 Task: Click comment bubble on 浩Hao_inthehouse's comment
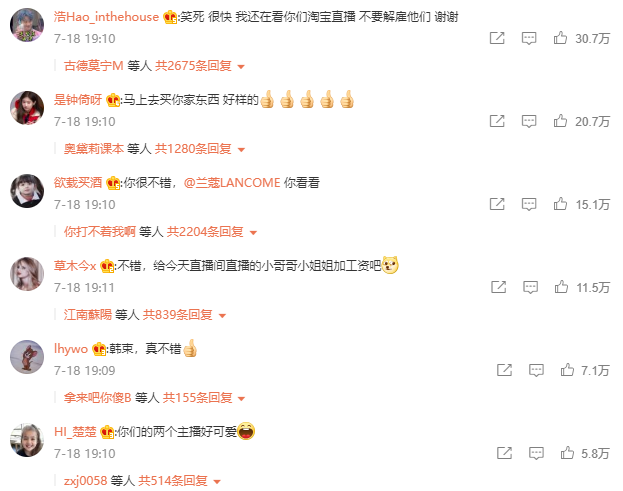click(x=529, y=39)
